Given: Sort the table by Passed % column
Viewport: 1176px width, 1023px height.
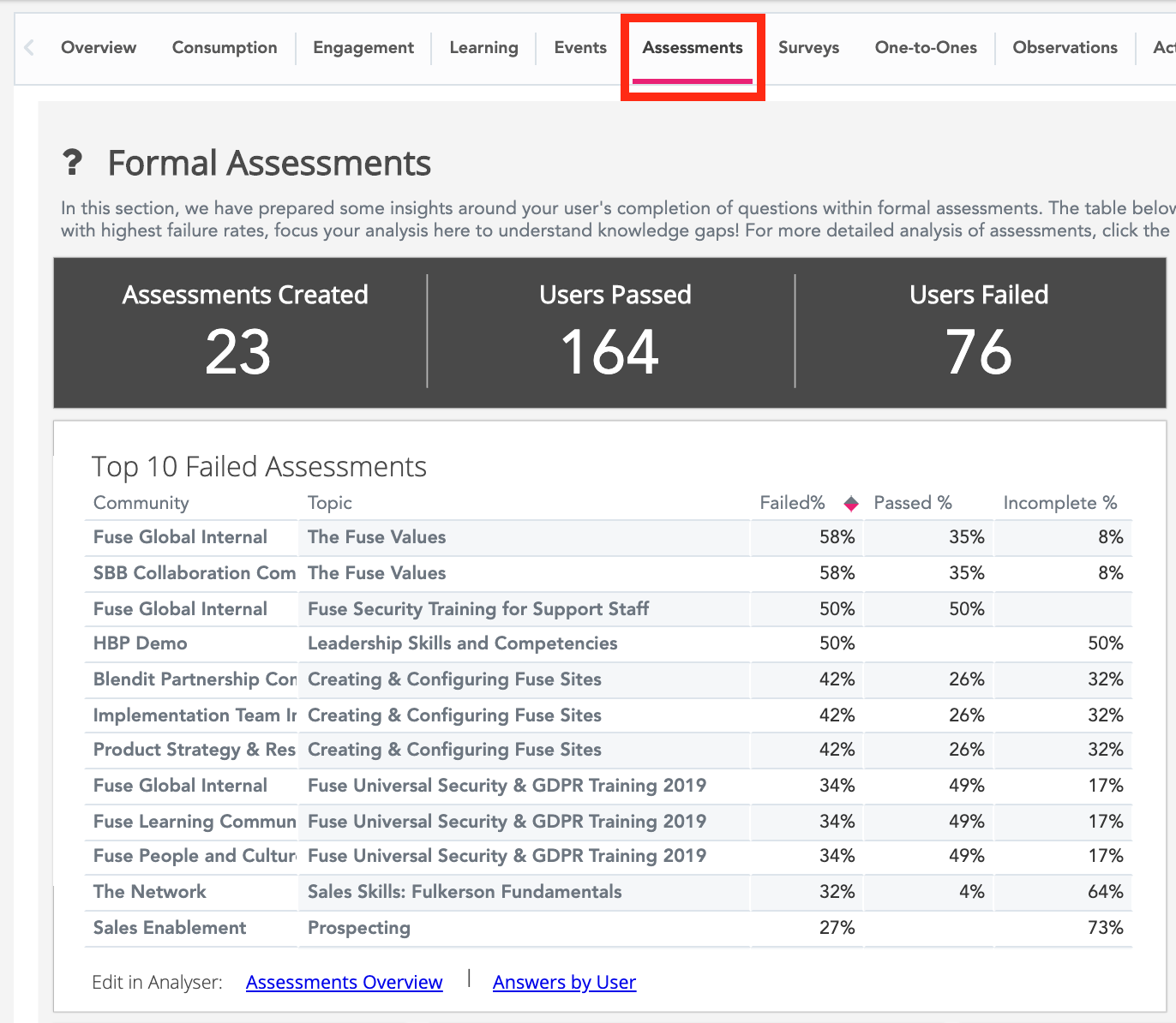Looking at the screenshot, I should (x=913, y=503).
